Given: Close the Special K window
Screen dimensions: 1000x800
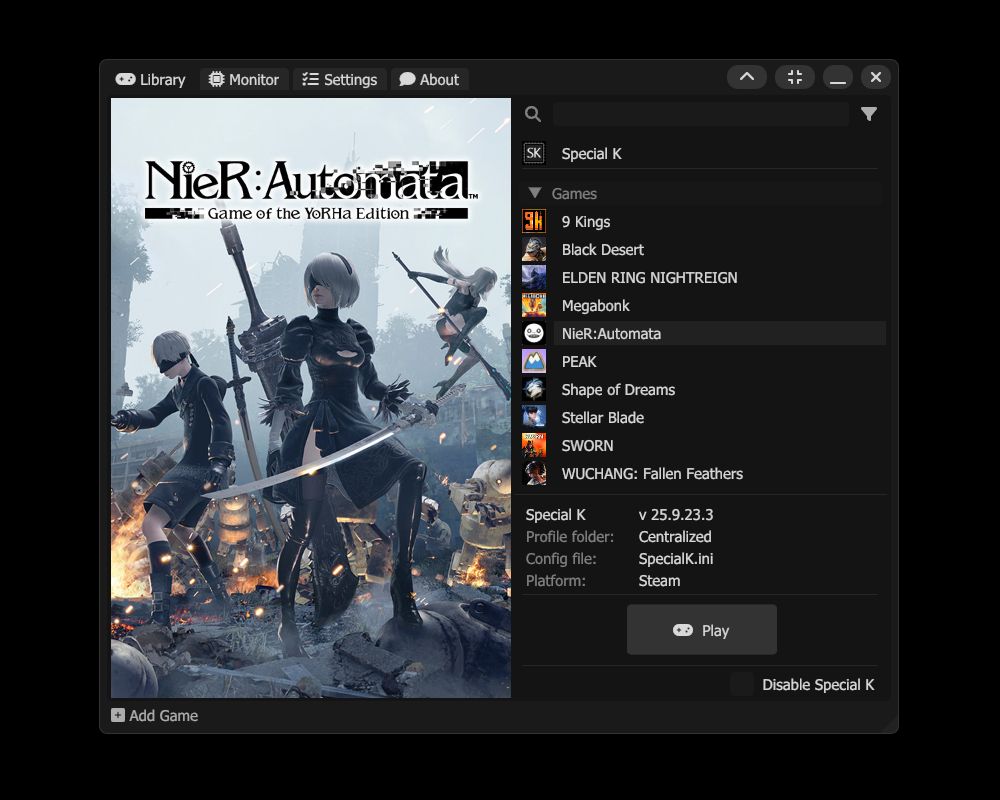Looking at the screenshot, I should (876, 77).
